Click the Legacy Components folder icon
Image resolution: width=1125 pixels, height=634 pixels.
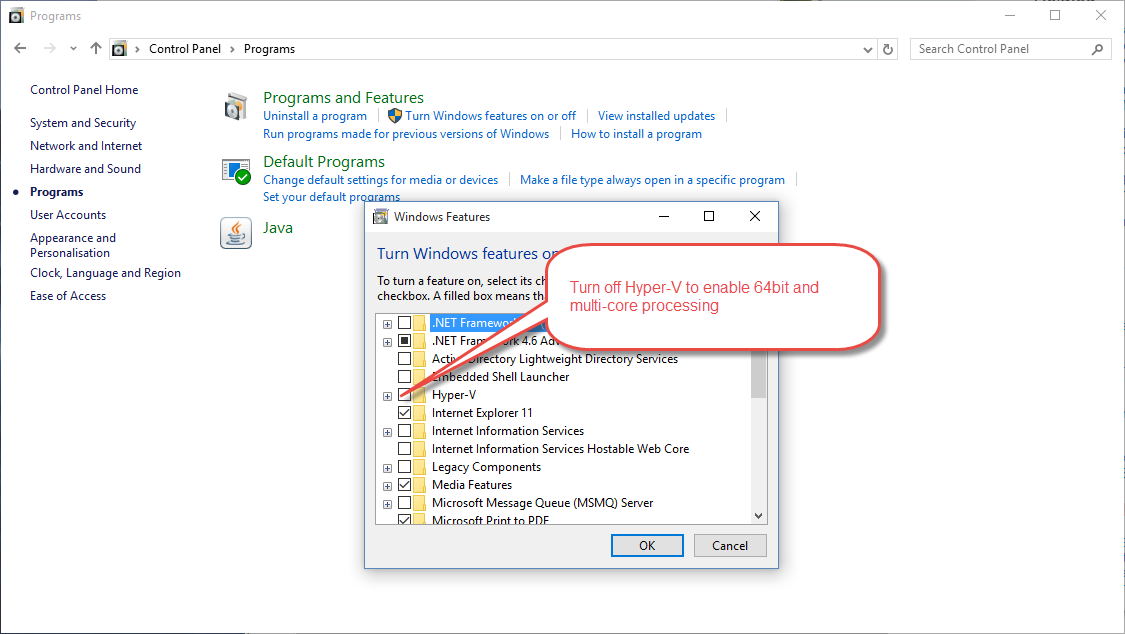click(x=420, y=466)
